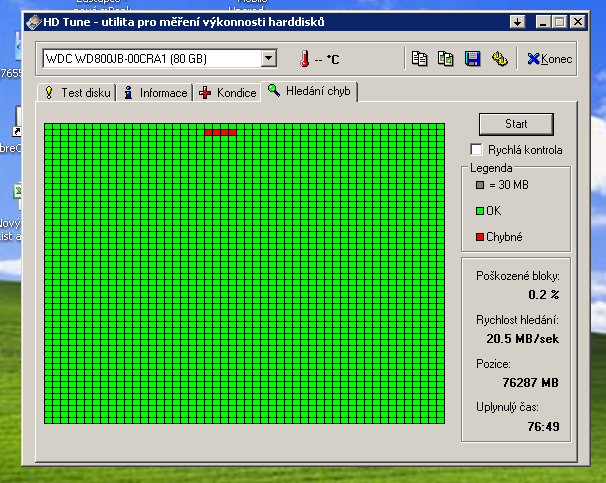Click the Rychlost hledání label
The height and width of the screenshot is (483, 606).
(x=517, y=320)
